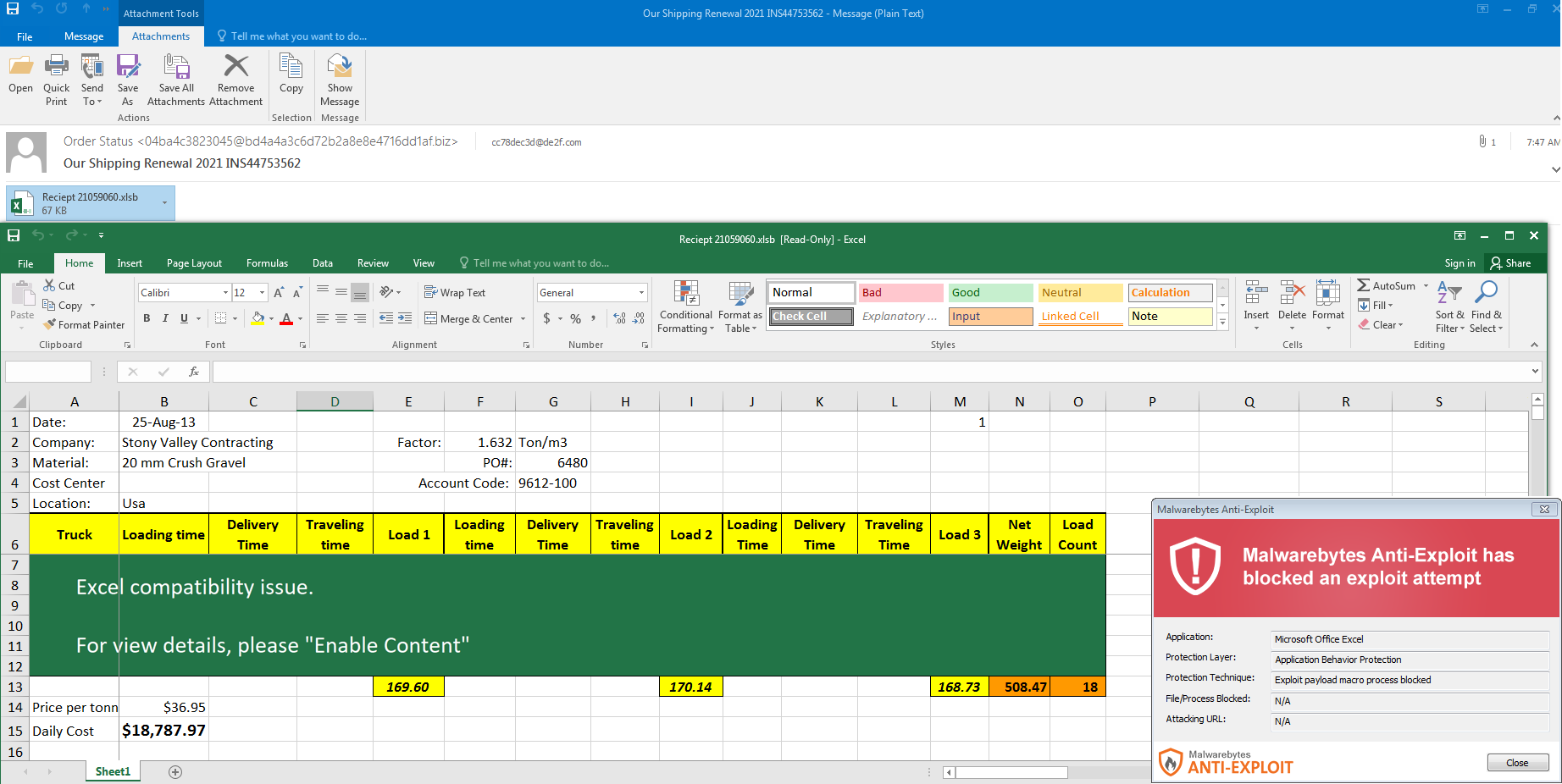The width and height of the screenshot is (1562, 784).
Task: Click Copy in Selection group
Action: coord(291,75)
